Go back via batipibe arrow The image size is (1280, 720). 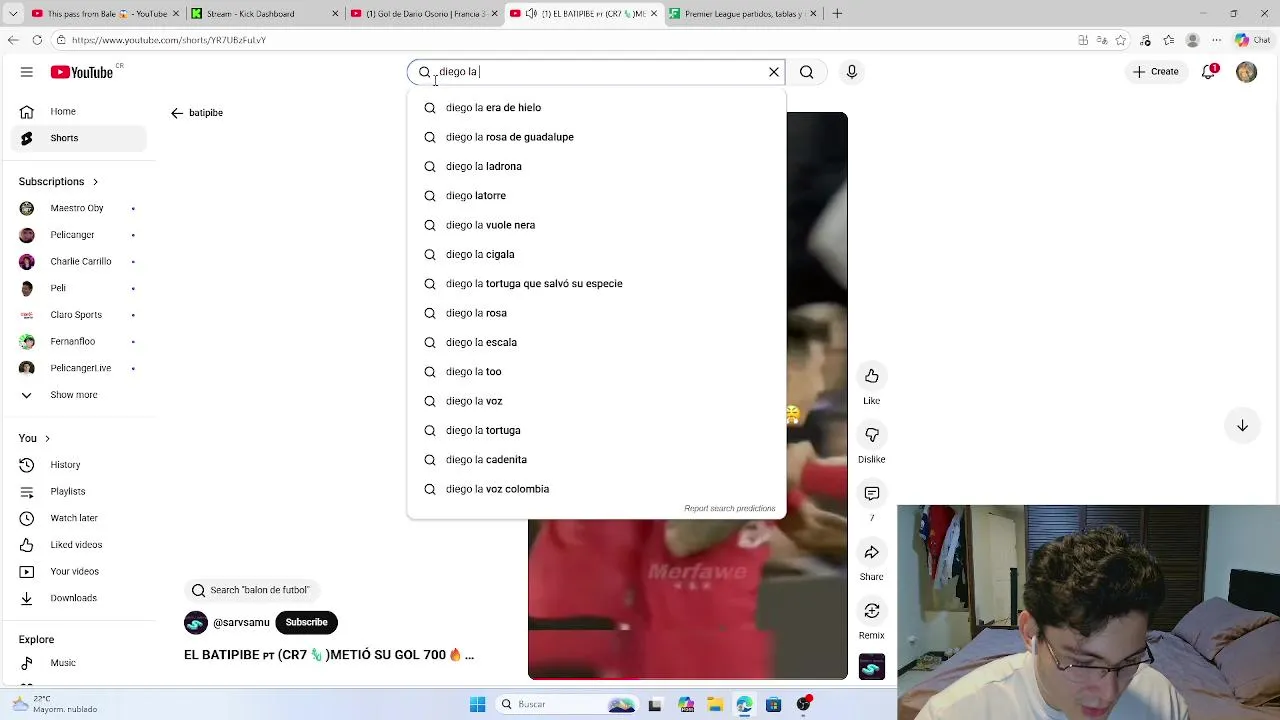[x=177, y=113]
